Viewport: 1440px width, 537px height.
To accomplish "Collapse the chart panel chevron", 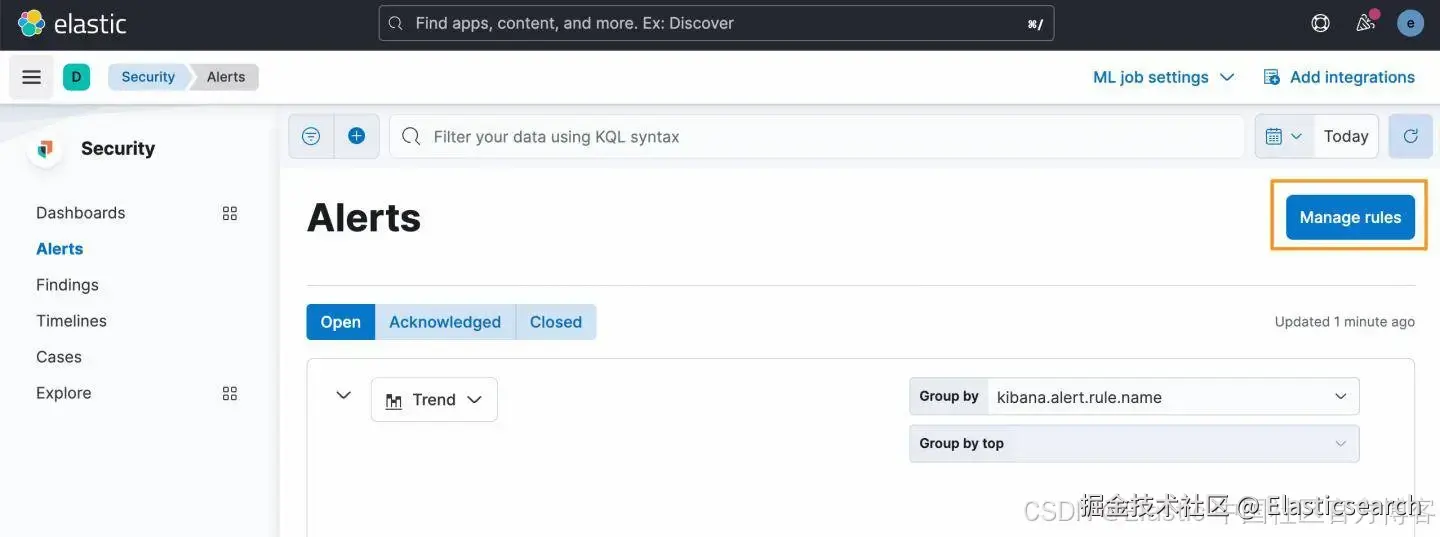I will 343,395.
